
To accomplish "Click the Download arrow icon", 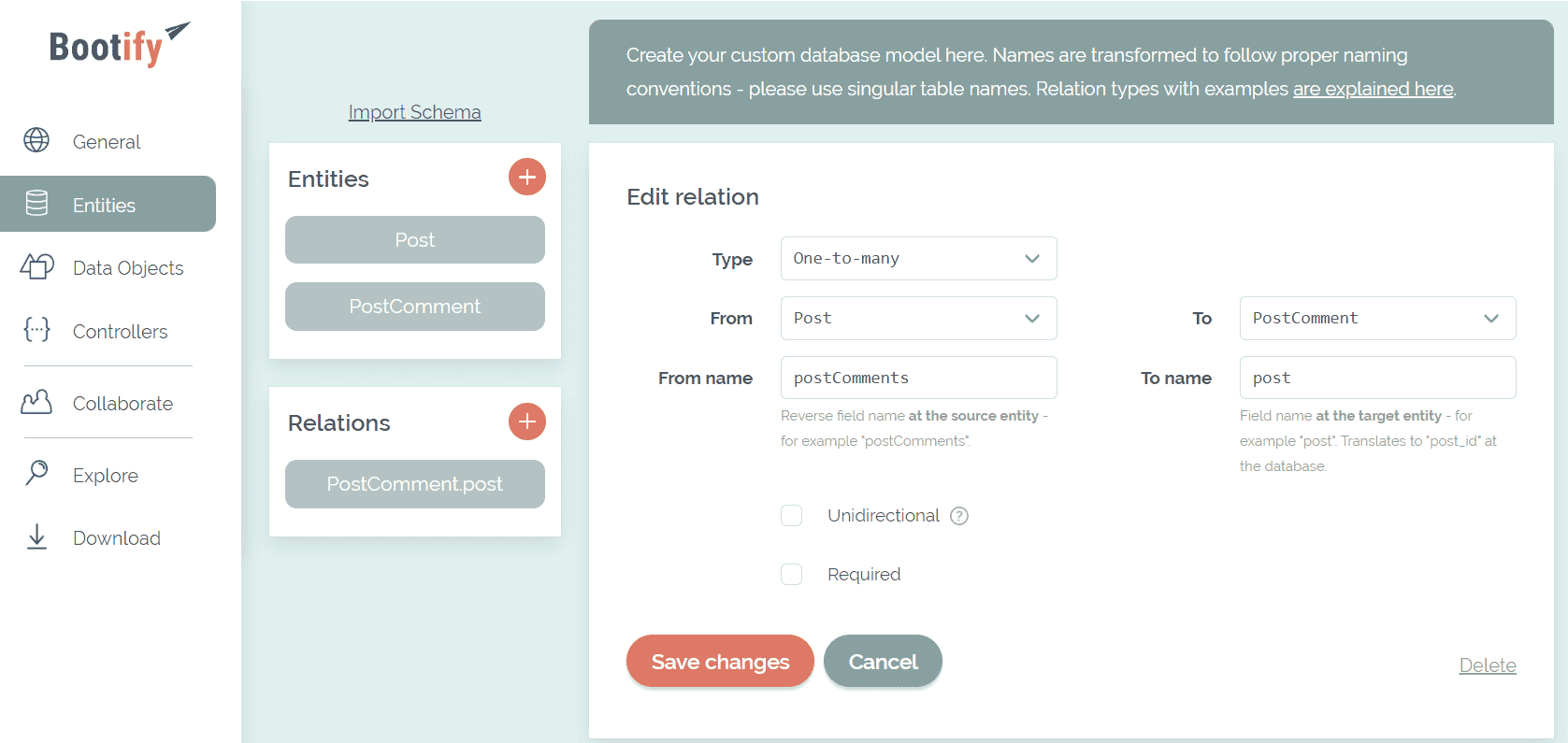I will tap(36, 536).
